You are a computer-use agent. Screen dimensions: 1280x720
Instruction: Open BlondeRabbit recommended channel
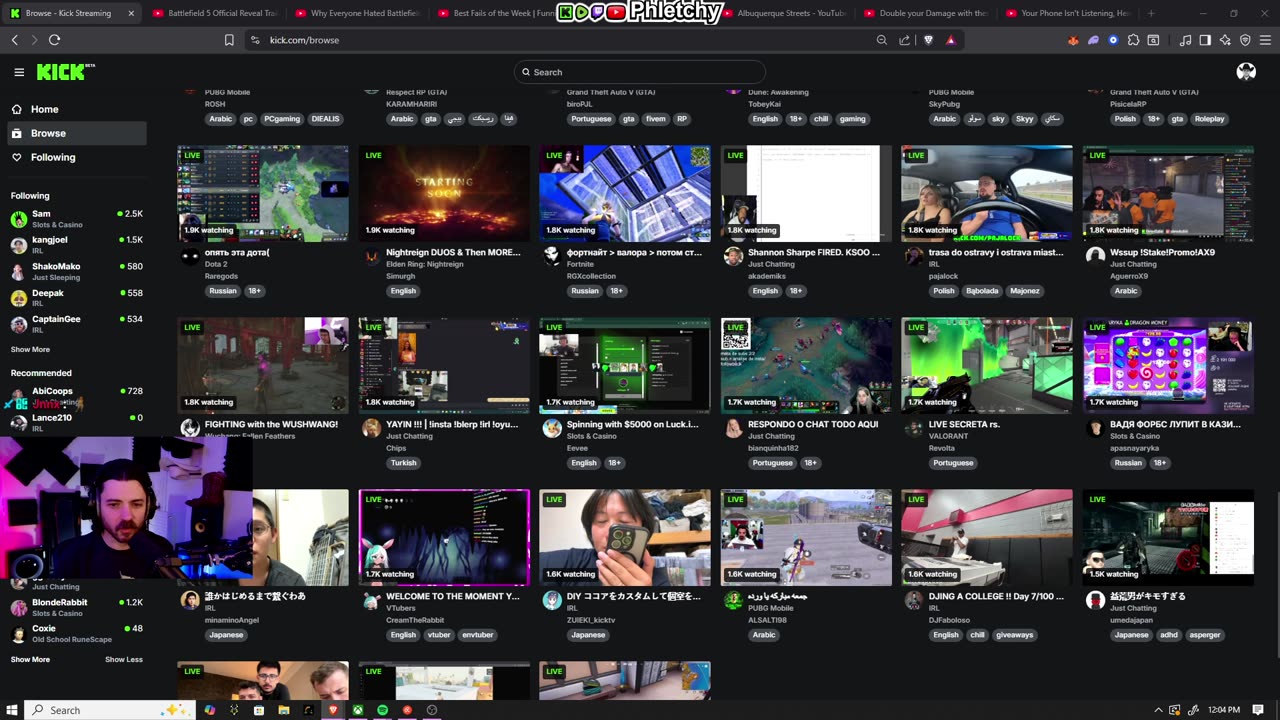click(x=77, y=607)
